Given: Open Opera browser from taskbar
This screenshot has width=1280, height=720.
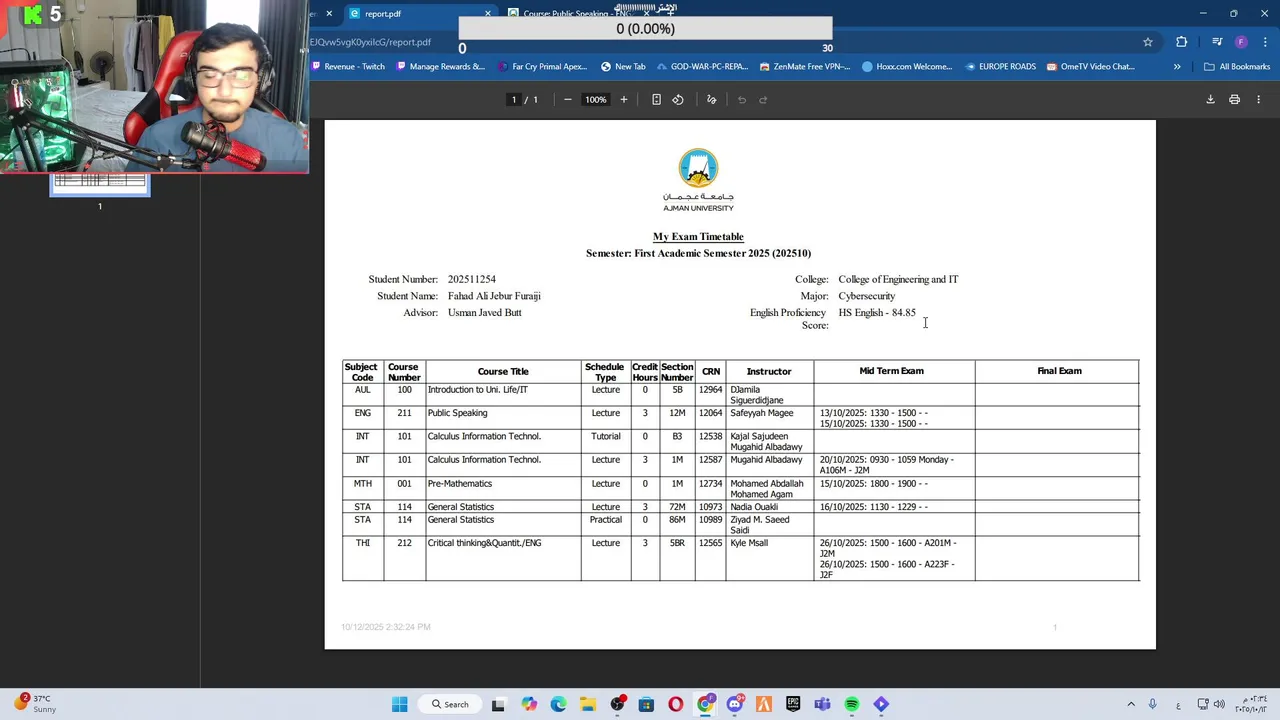Looking at the screenshot, I should point(676,704).
